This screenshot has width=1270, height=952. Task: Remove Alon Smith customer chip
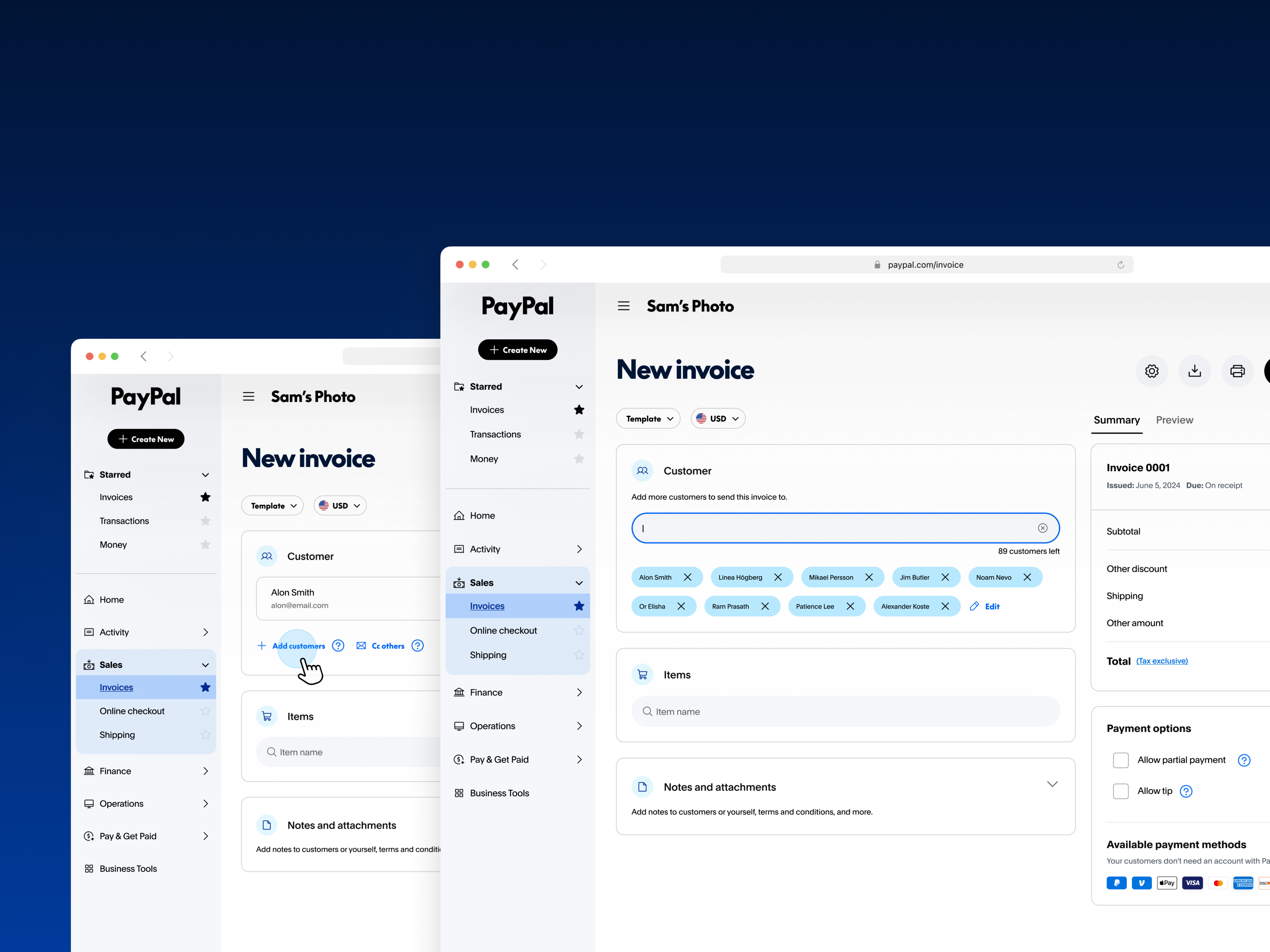coord(687,577)
